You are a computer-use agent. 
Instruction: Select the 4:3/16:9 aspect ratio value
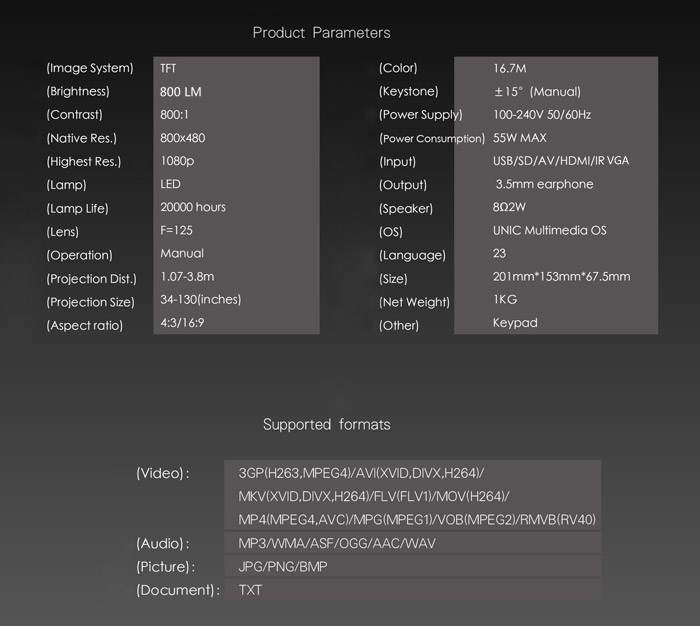[x=182, y=323]
